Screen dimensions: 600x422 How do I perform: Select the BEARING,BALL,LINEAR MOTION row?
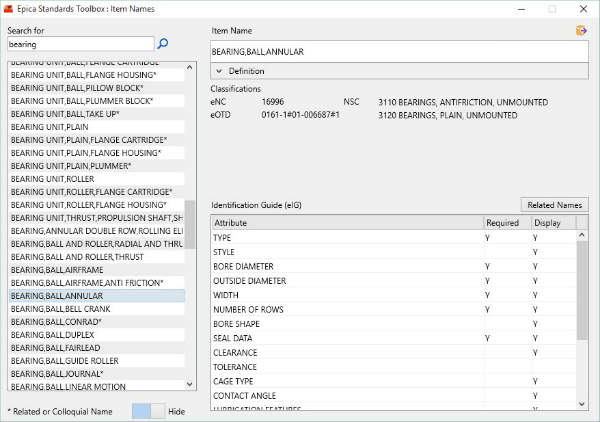96,386
